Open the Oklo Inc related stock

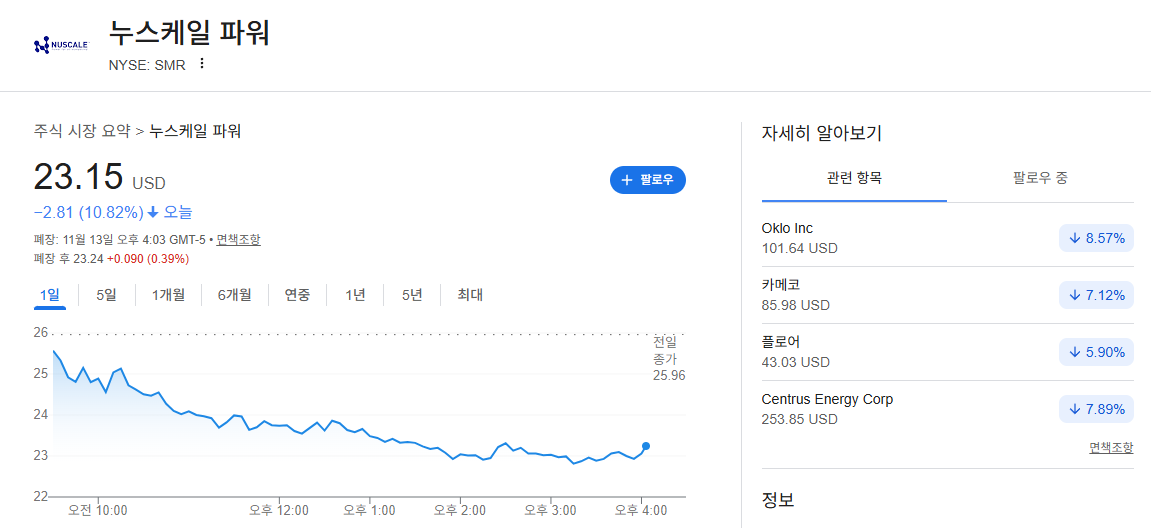948,238
